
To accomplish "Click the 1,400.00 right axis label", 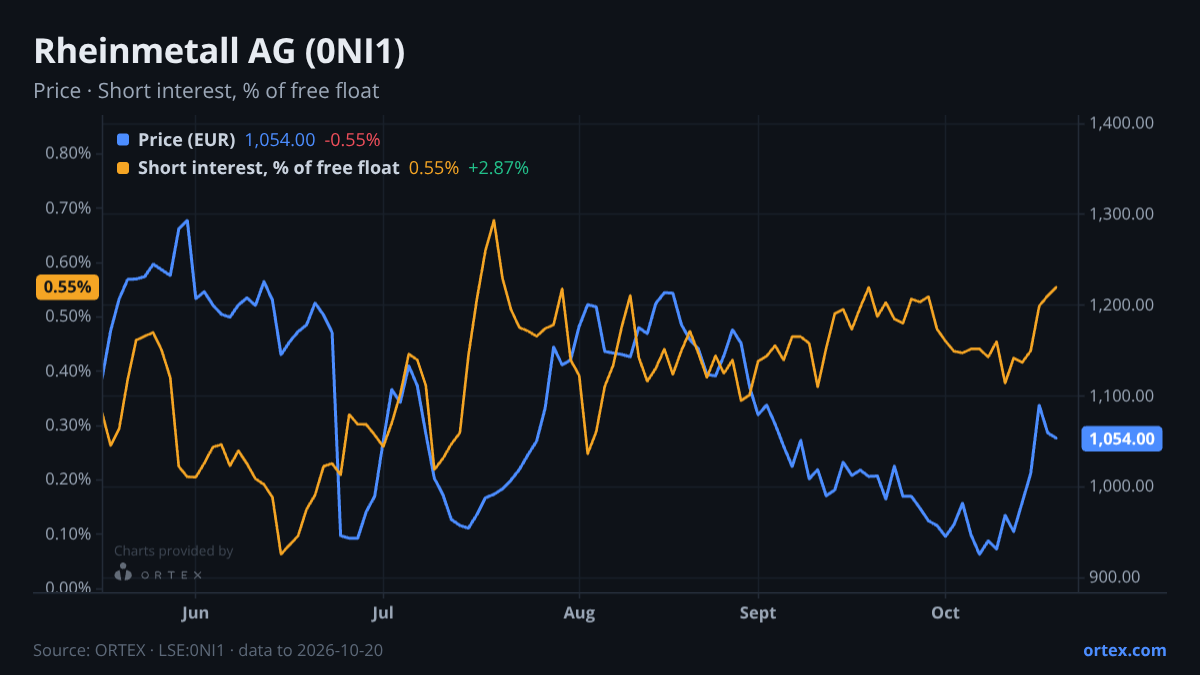I will (1122, 123).
